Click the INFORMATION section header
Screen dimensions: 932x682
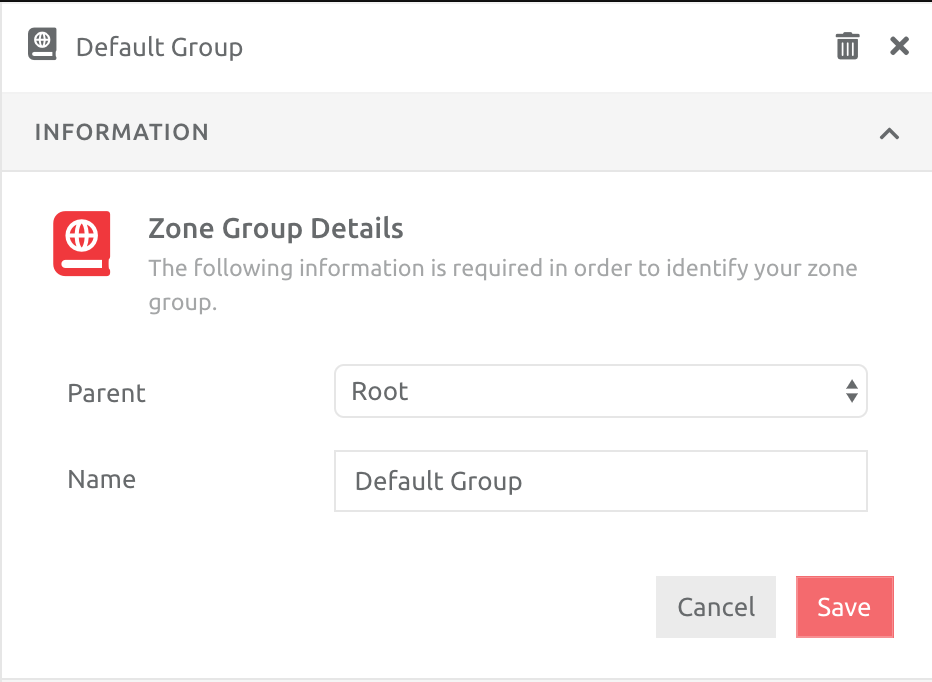click(x=122, y=131)
